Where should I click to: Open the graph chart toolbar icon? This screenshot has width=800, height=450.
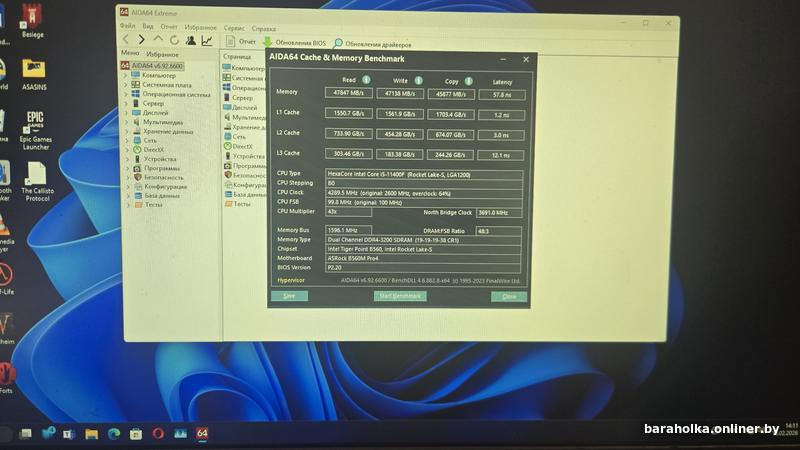[207, 41]
